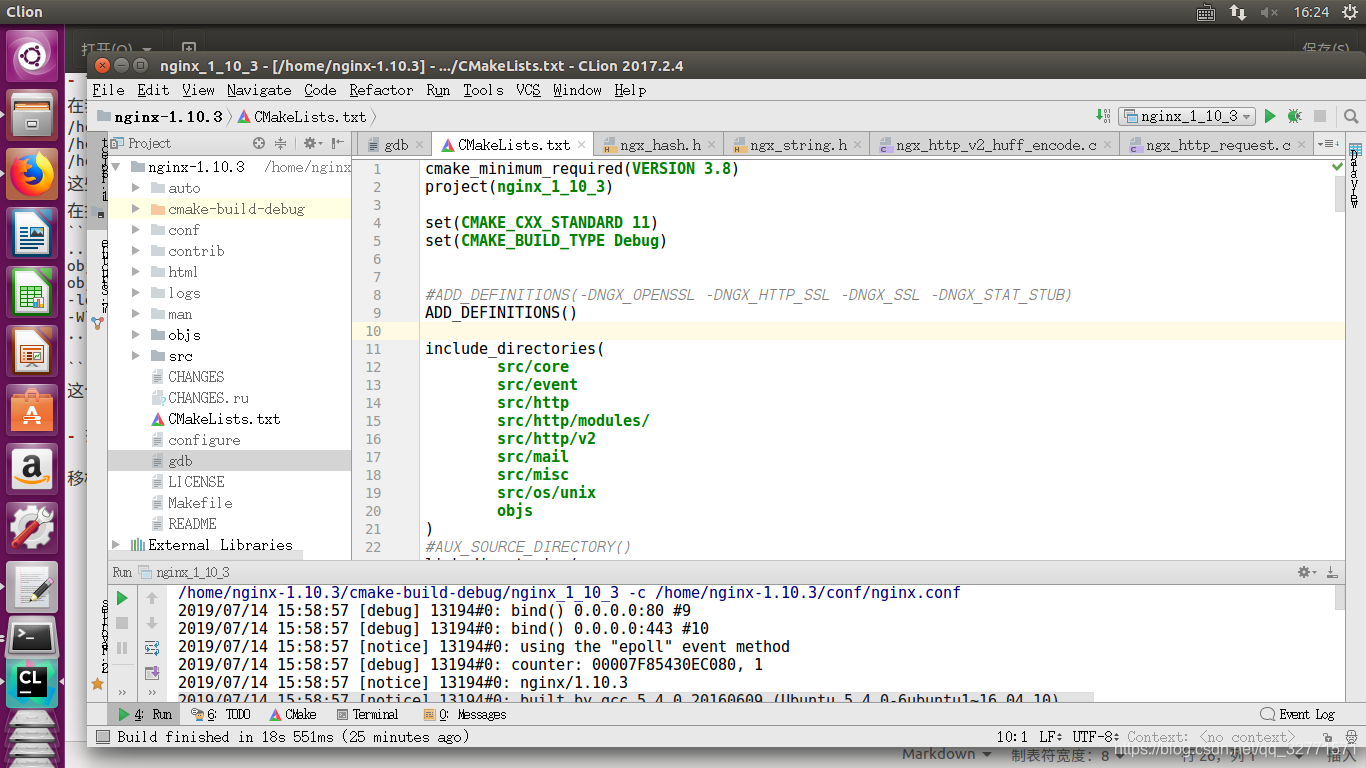Open the VCS menu
Image resolution: width=1366 pixels, height=768 pixels.
[x=528, y=90]
